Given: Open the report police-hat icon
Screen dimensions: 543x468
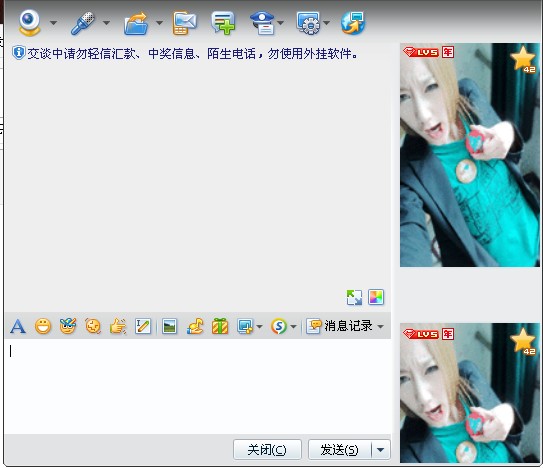Looking at the screenshot, I should [x=262, y=23].
